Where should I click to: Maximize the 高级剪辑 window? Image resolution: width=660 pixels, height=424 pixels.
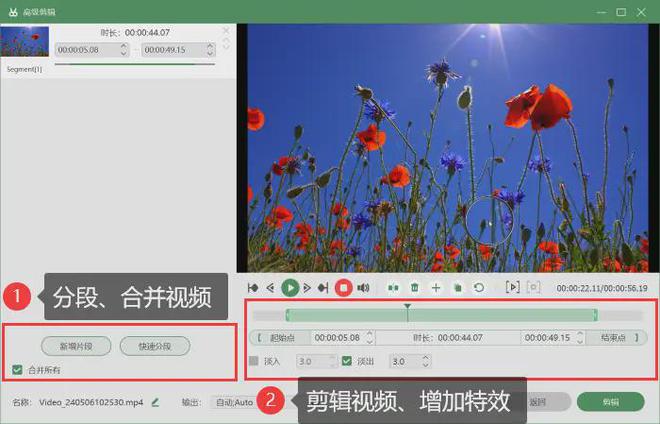pos(621,12)
